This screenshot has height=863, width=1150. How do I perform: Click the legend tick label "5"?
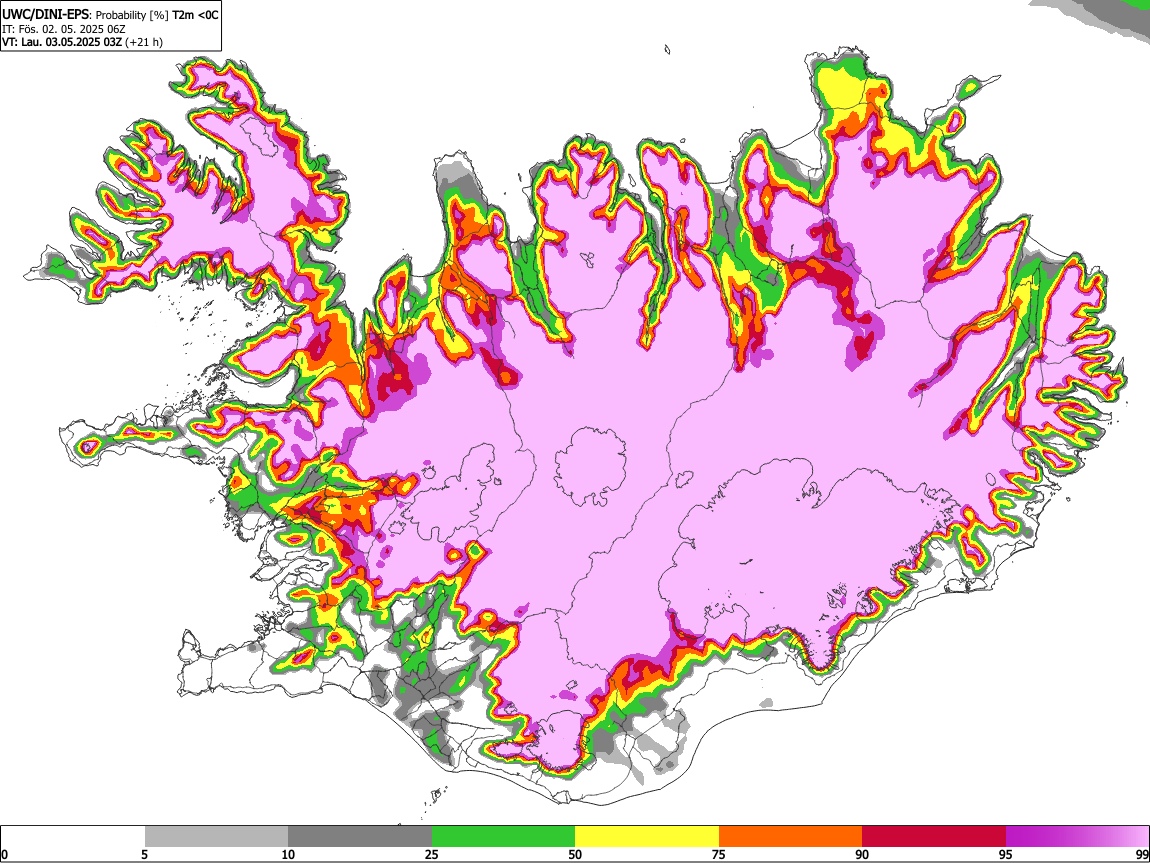tap(144, 855)
